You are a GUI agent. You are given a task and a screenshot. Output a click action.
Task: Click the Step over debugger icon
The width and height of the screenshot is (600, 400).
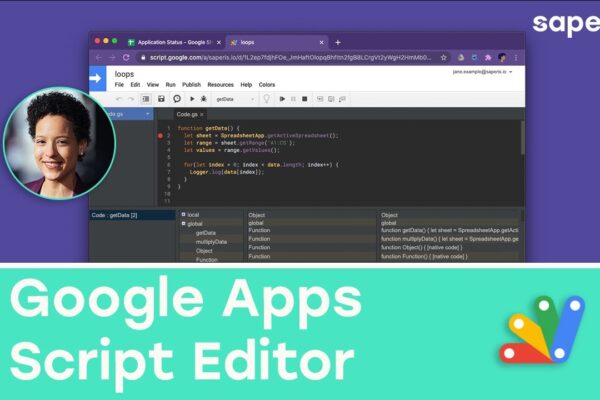tap(331, 99)
